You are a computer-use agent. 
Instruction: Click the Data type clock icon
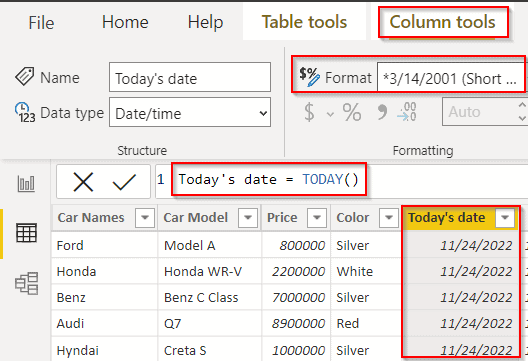[25, 112]
